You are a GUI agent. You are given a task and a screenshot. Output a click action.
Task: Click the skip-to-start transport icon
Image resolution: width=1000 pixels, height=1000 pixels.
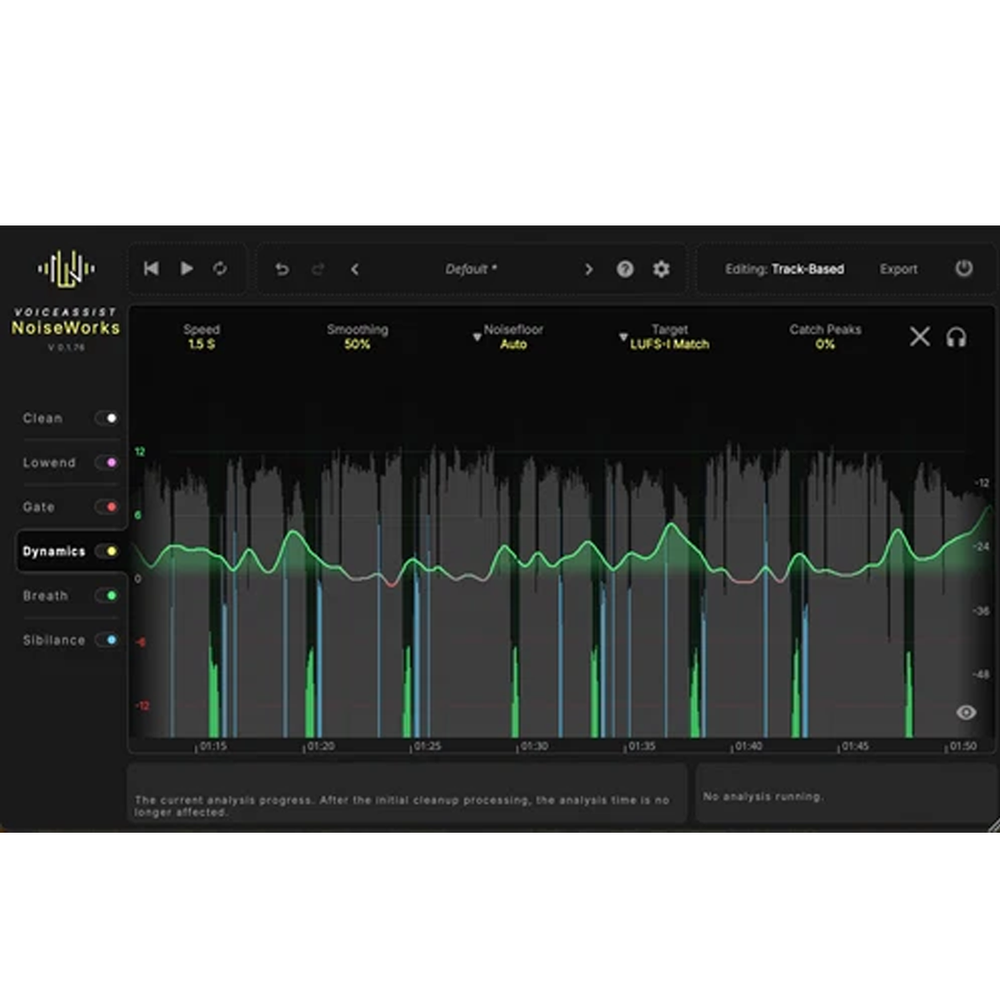pyautogui.click(x=151, y=268)
